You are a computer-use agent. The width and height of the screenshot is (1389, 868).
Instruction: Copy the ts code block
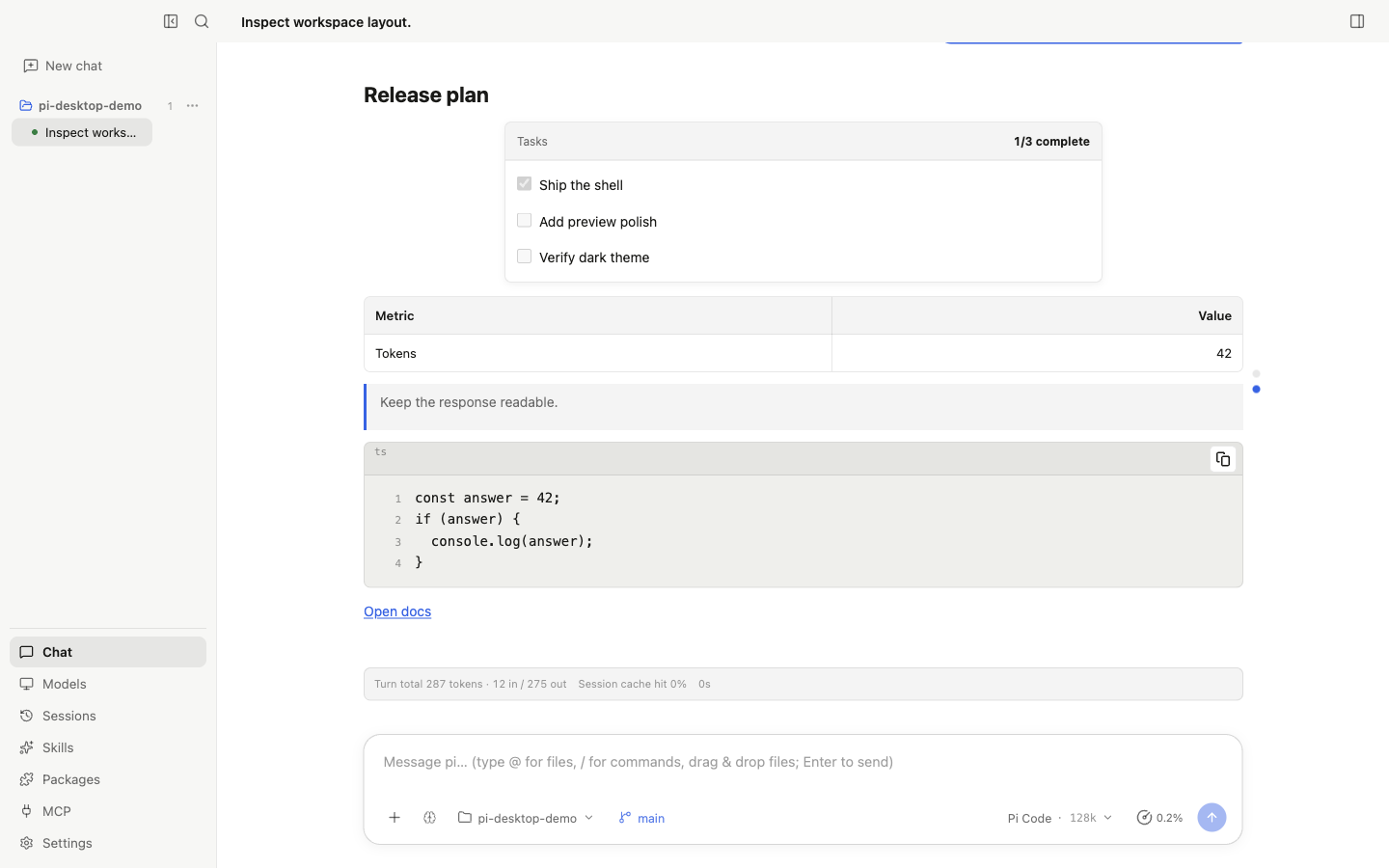(1223, 459)
